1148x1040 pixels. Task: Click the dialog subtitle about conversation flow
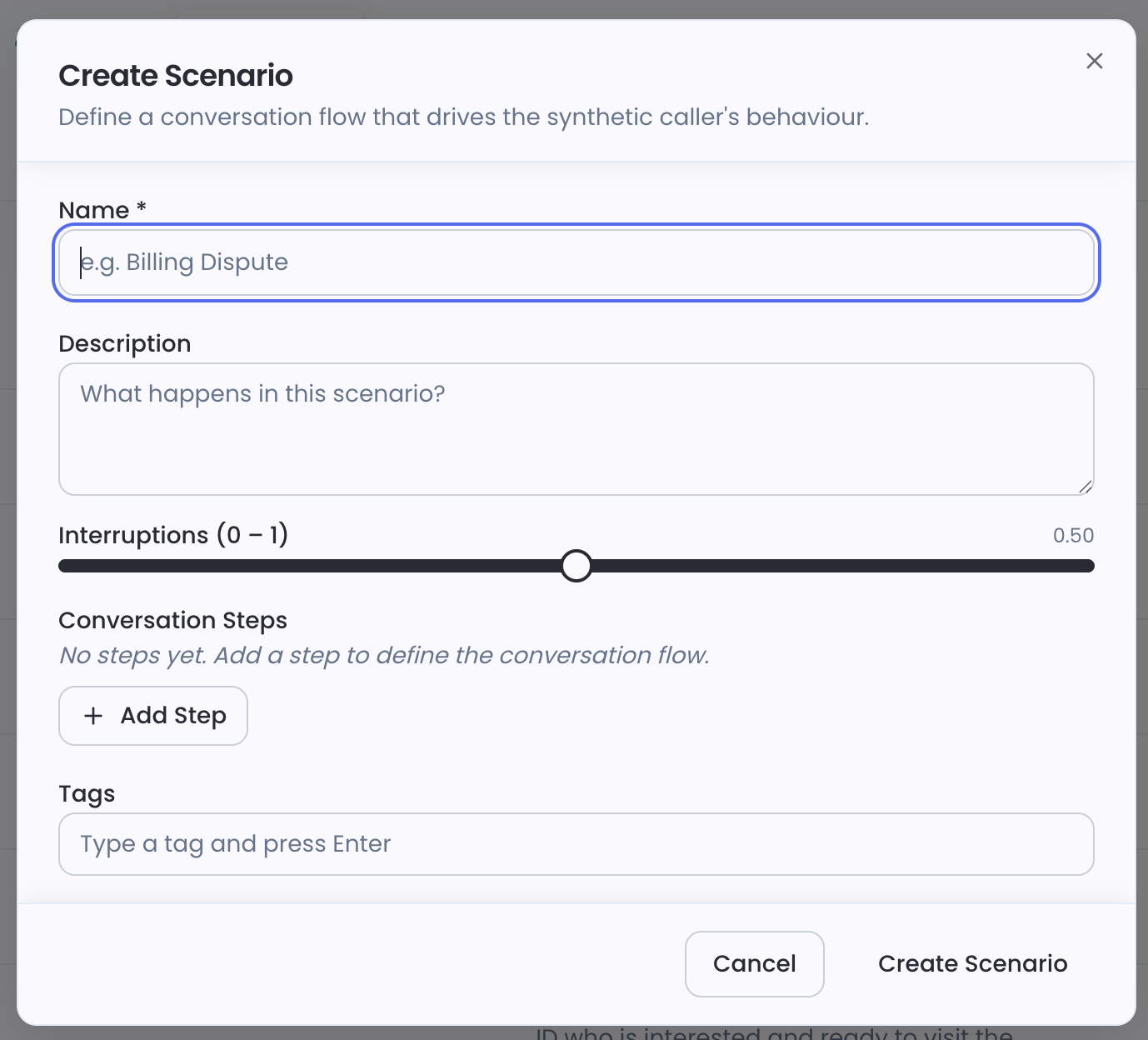tap(463, 117)
